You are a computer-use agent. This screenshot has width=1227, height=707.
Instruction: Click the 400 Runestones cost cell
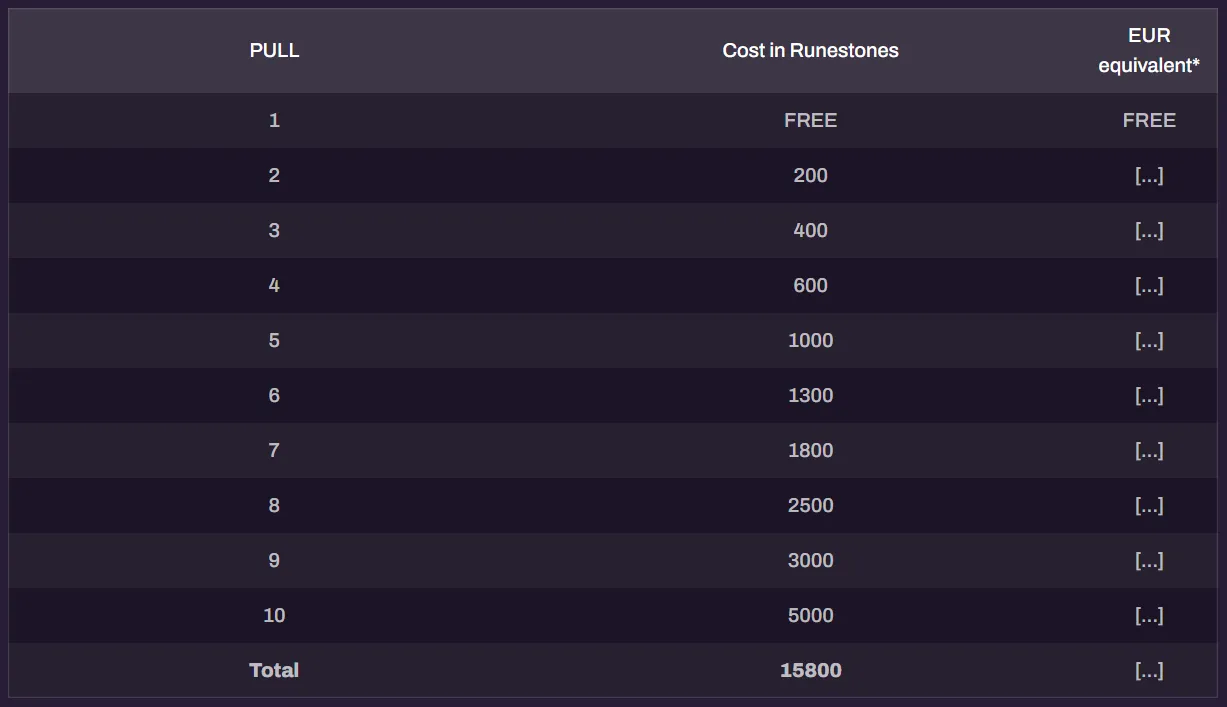coord(810,230)
